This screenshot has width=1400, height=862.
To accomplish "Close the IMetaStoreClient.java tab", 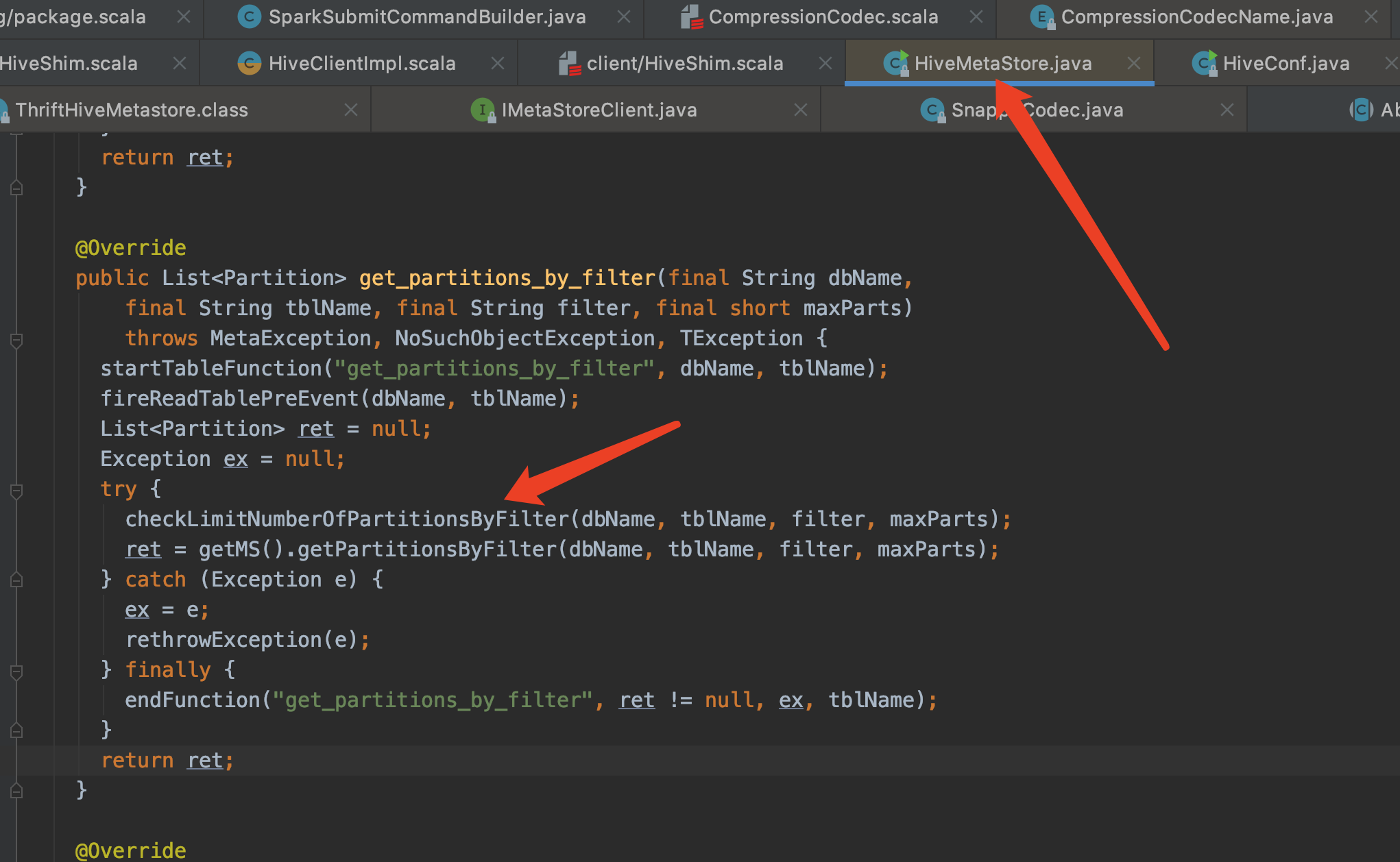I will [800, 110].
